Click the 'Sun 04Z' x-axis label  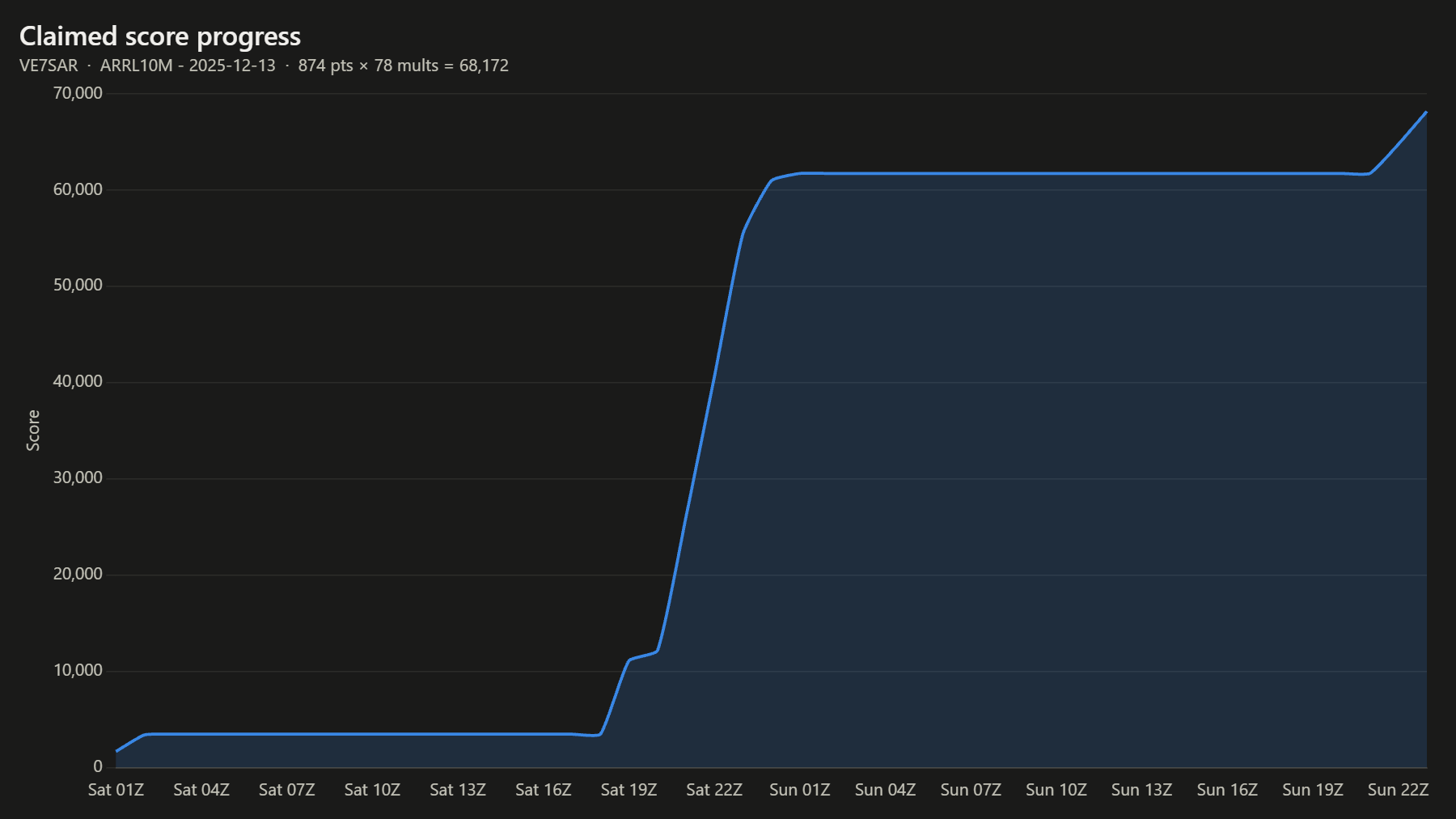[885, 790]
